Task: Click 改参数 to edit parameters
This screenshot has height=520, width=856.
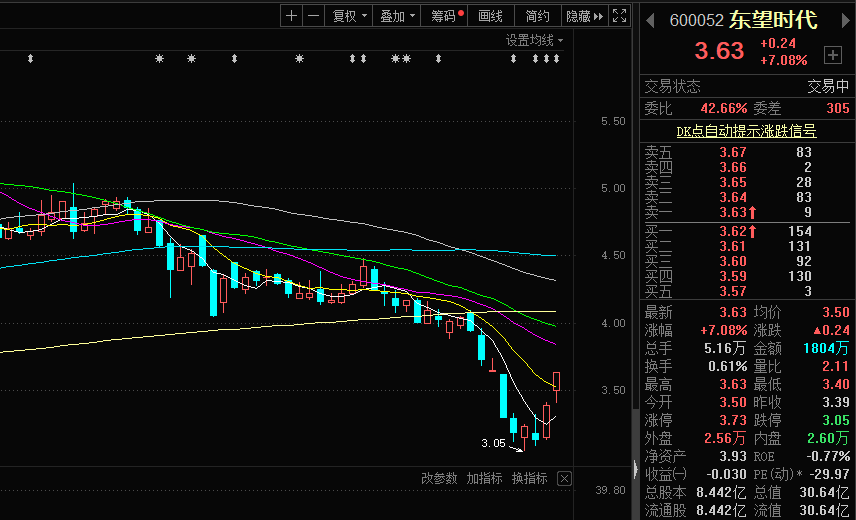Action: (438, 479)
